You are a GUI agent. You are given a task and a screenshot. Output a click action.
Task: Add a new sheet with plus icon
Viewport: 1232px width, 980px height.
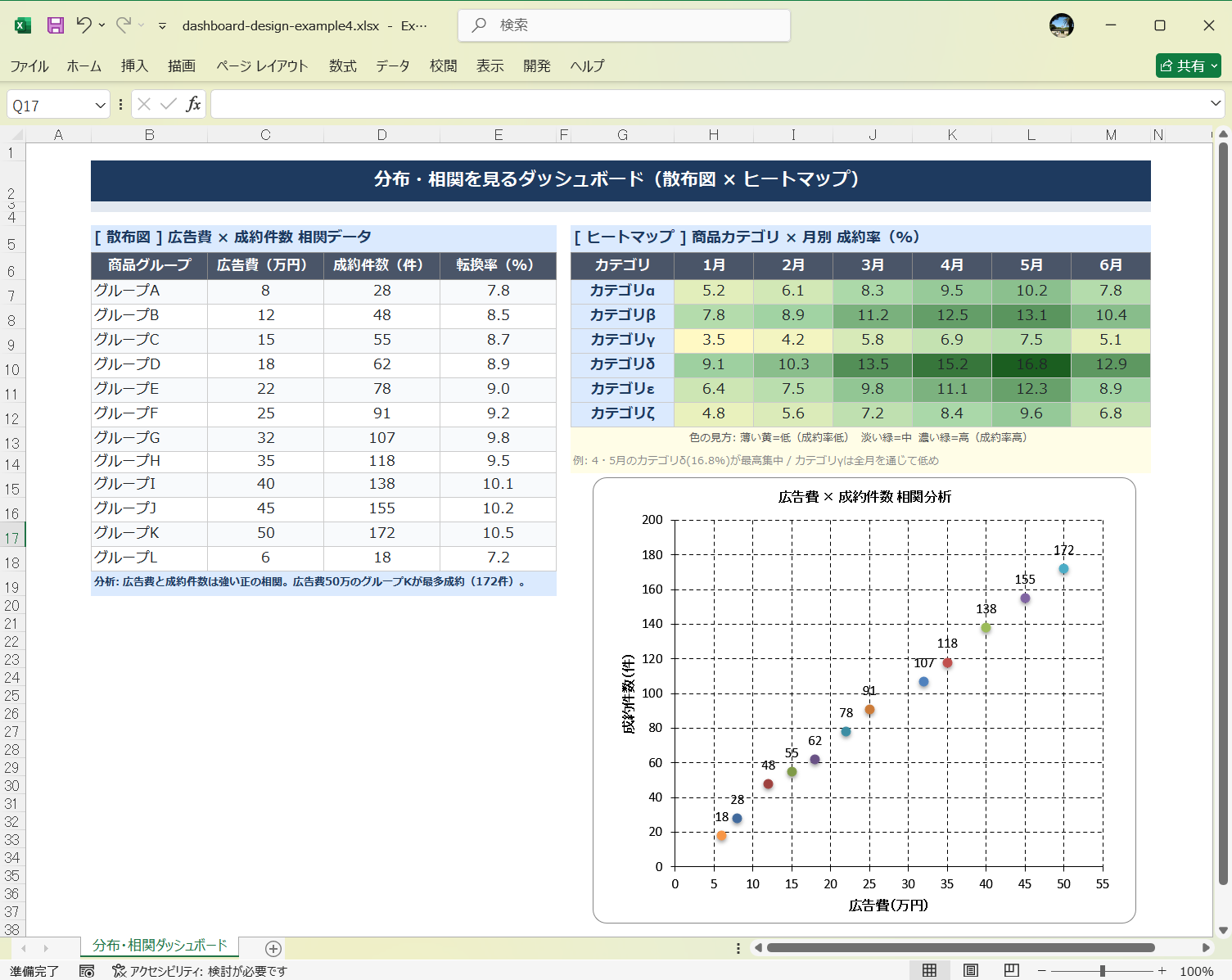coord(273,948)
